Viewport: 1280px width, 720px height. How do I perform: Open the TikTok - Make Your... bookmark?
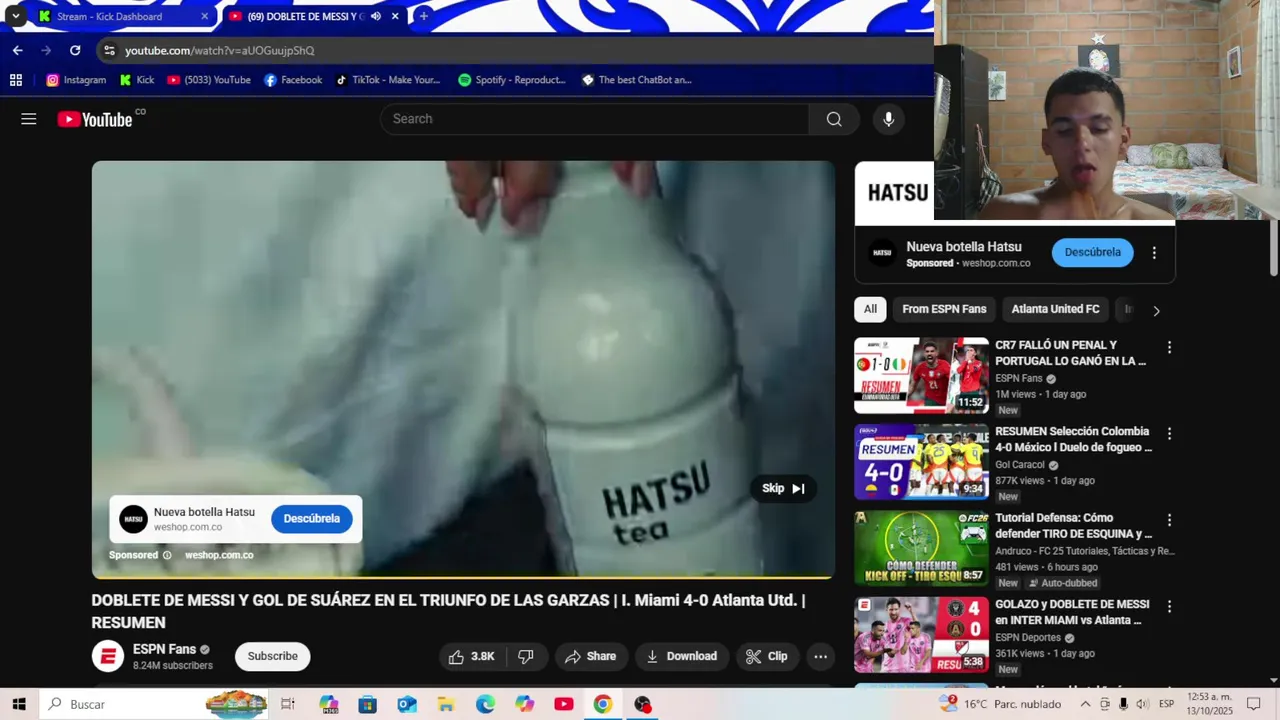point(387,80)
